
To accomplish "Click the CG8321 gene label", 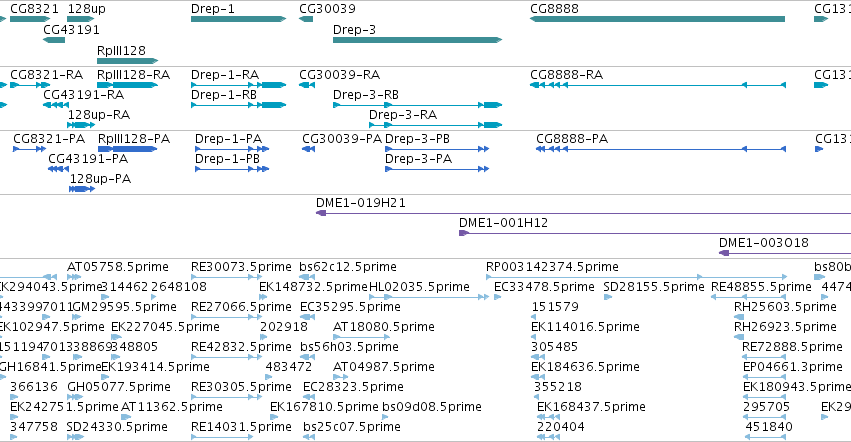I will coord(34,9).
